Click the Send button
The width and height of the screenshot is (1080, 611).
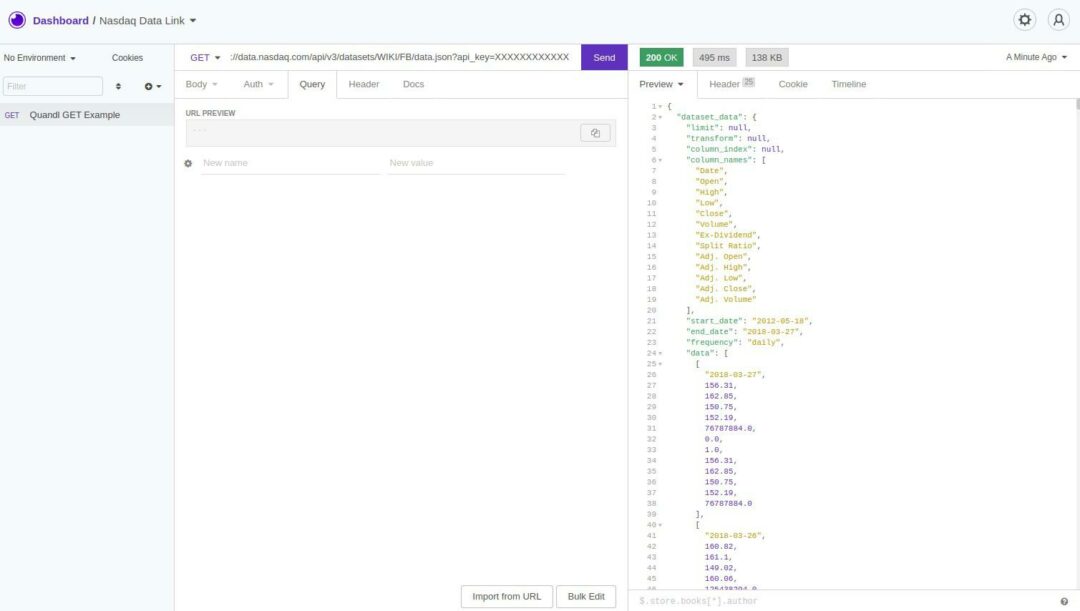point(603,57)
